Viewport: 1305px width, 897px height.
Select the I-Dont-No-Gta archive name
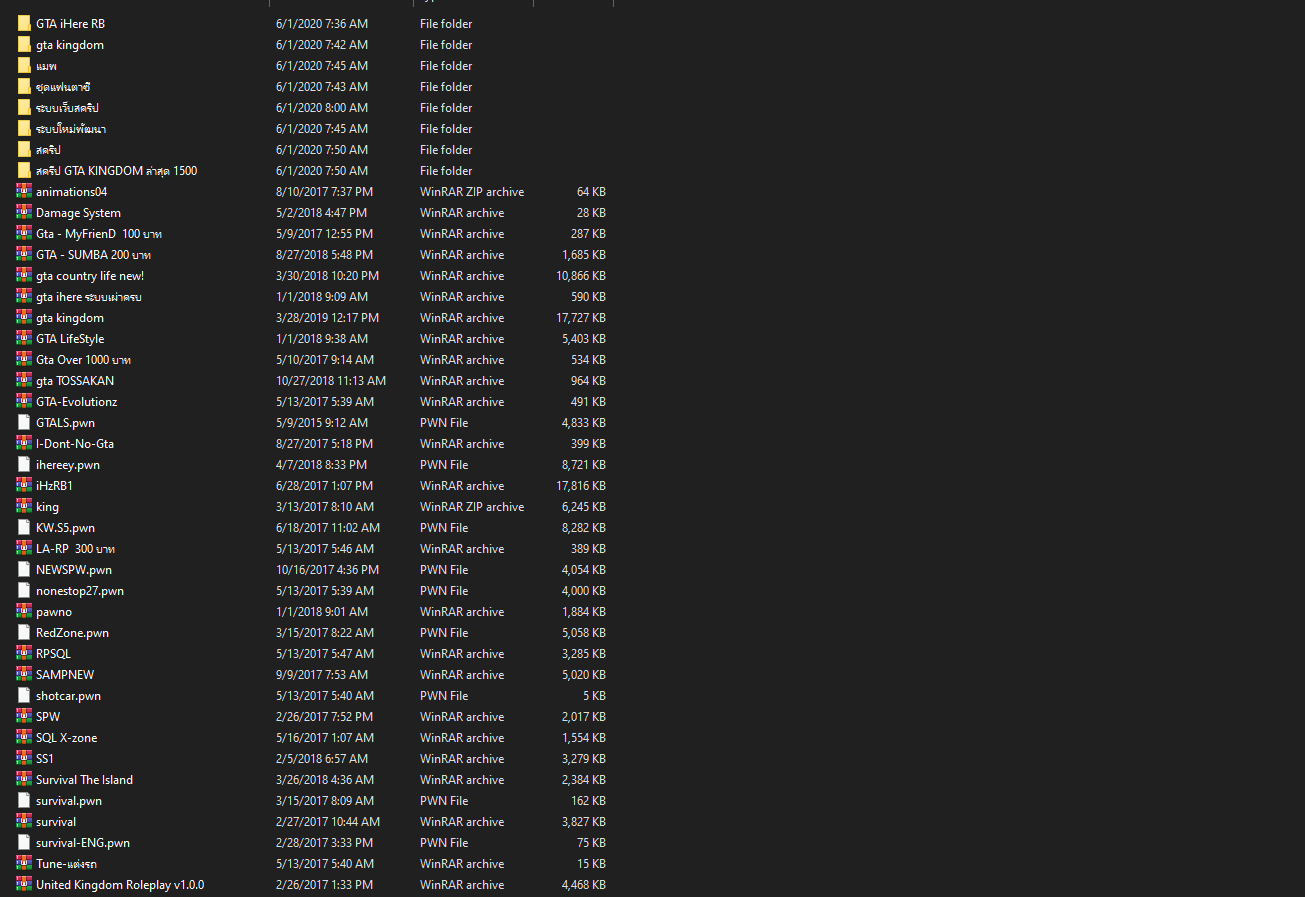click(75, 444)
